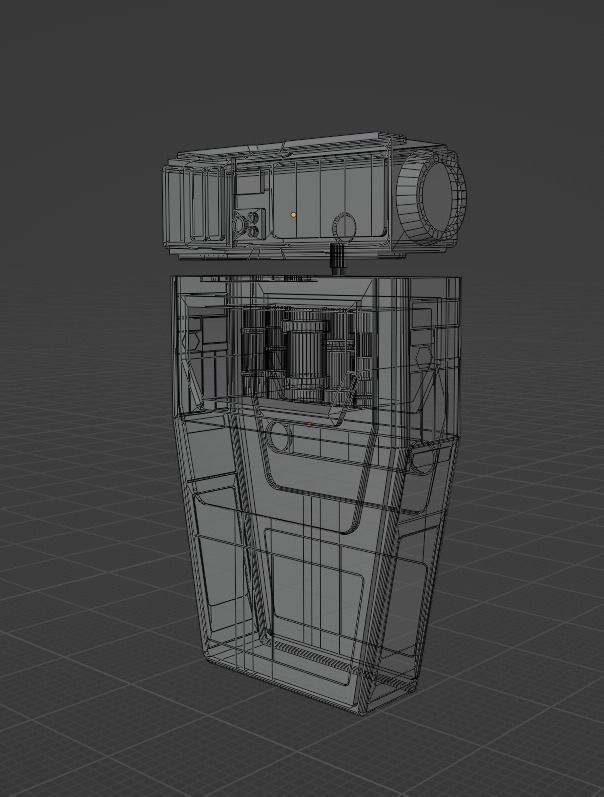604x797 pixels.
Task: Click the hexagonal detail on the body's right side
Action: (x=423, y=357)
